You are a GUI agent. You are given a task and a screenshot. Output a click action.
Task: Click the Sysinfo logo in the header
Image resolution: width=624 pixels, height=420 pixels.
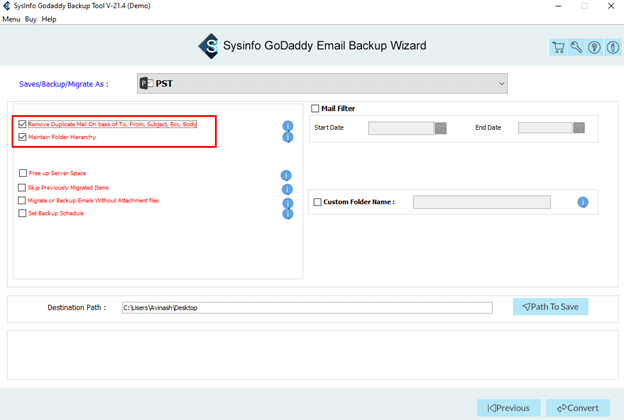pyautogui.click(x=209, y=46)
